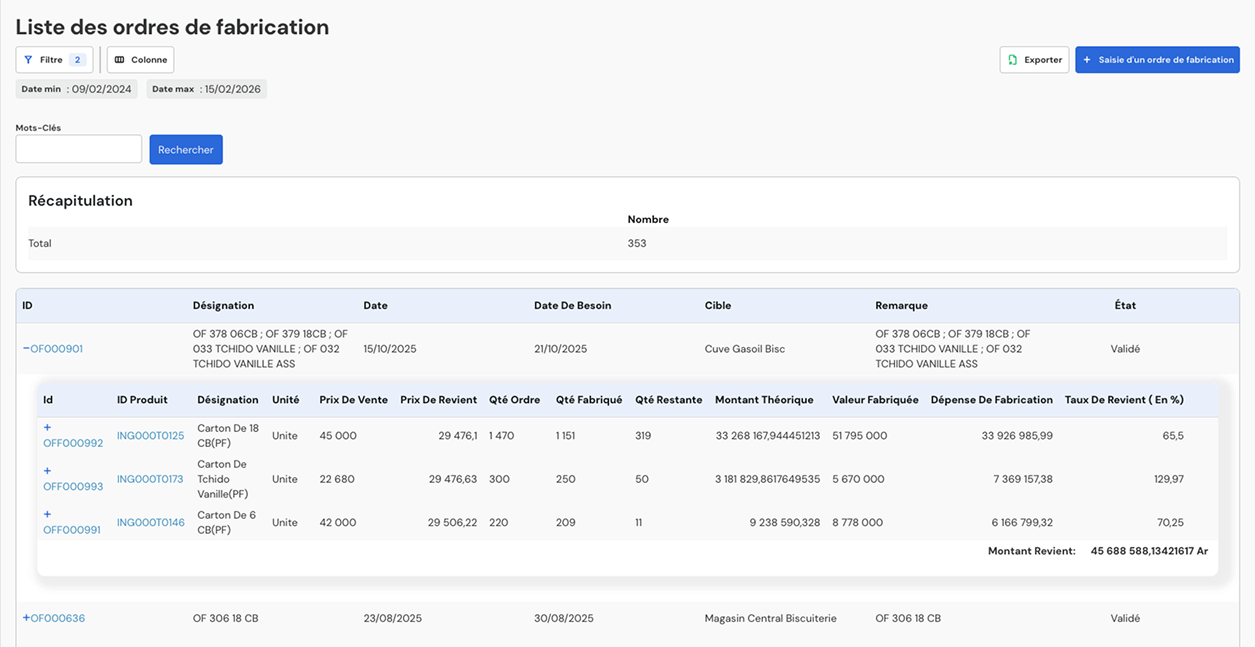
Task: Open sub-order link OFF000991
Action: tap(72, 530)
